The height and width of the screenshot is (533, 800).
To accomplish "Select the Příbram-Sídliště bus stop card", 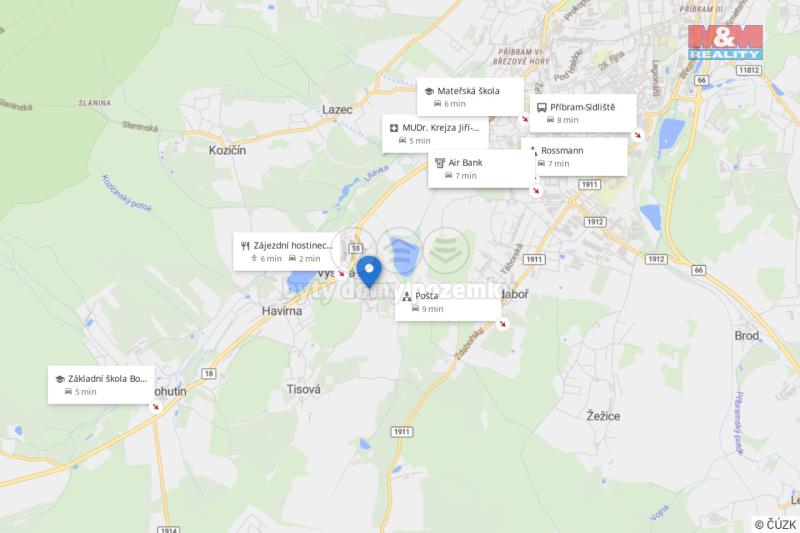I will click(x=583, y=113).
